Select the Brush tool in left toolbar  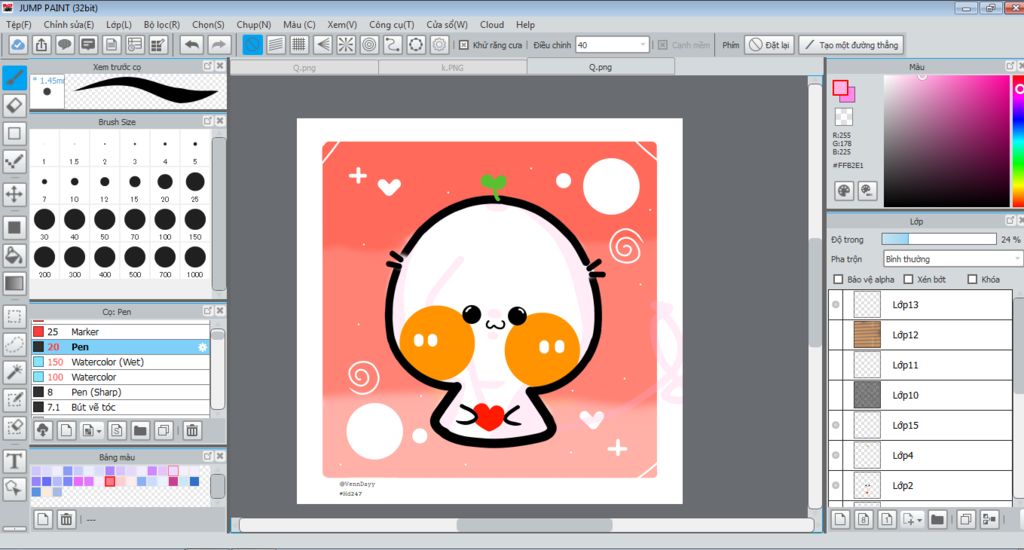coord(14,78)
